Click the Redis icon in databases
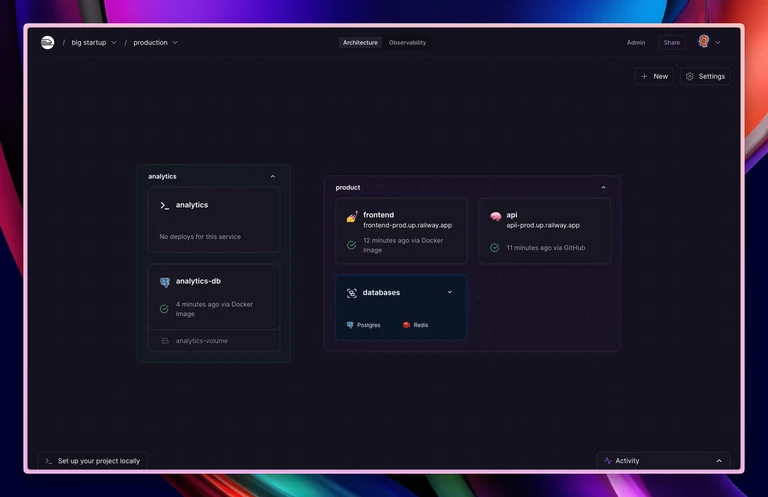This screenshot has width=768, height=497. 406,325
